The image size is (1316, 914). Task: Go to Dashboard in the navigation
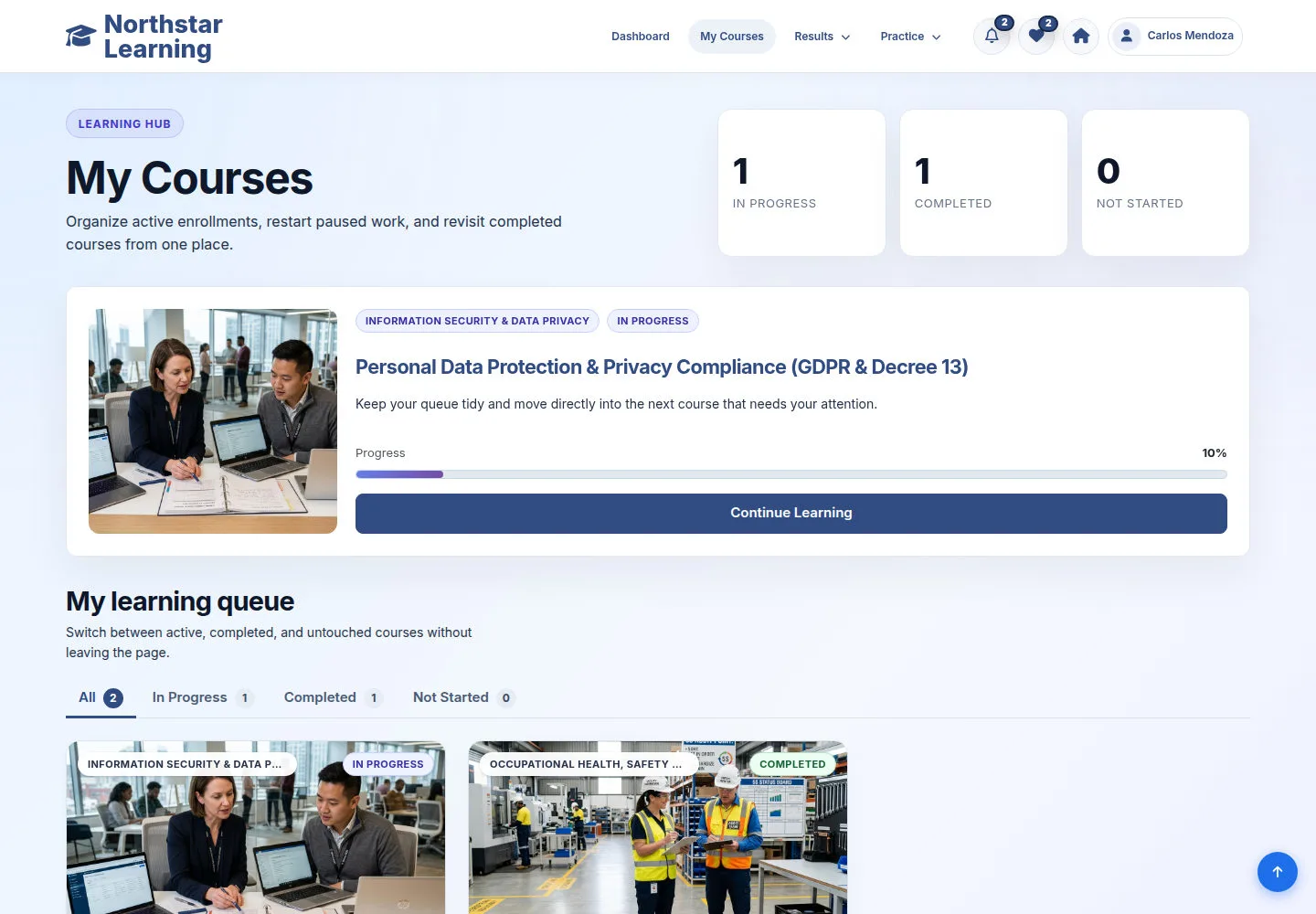tap(641, 37)
